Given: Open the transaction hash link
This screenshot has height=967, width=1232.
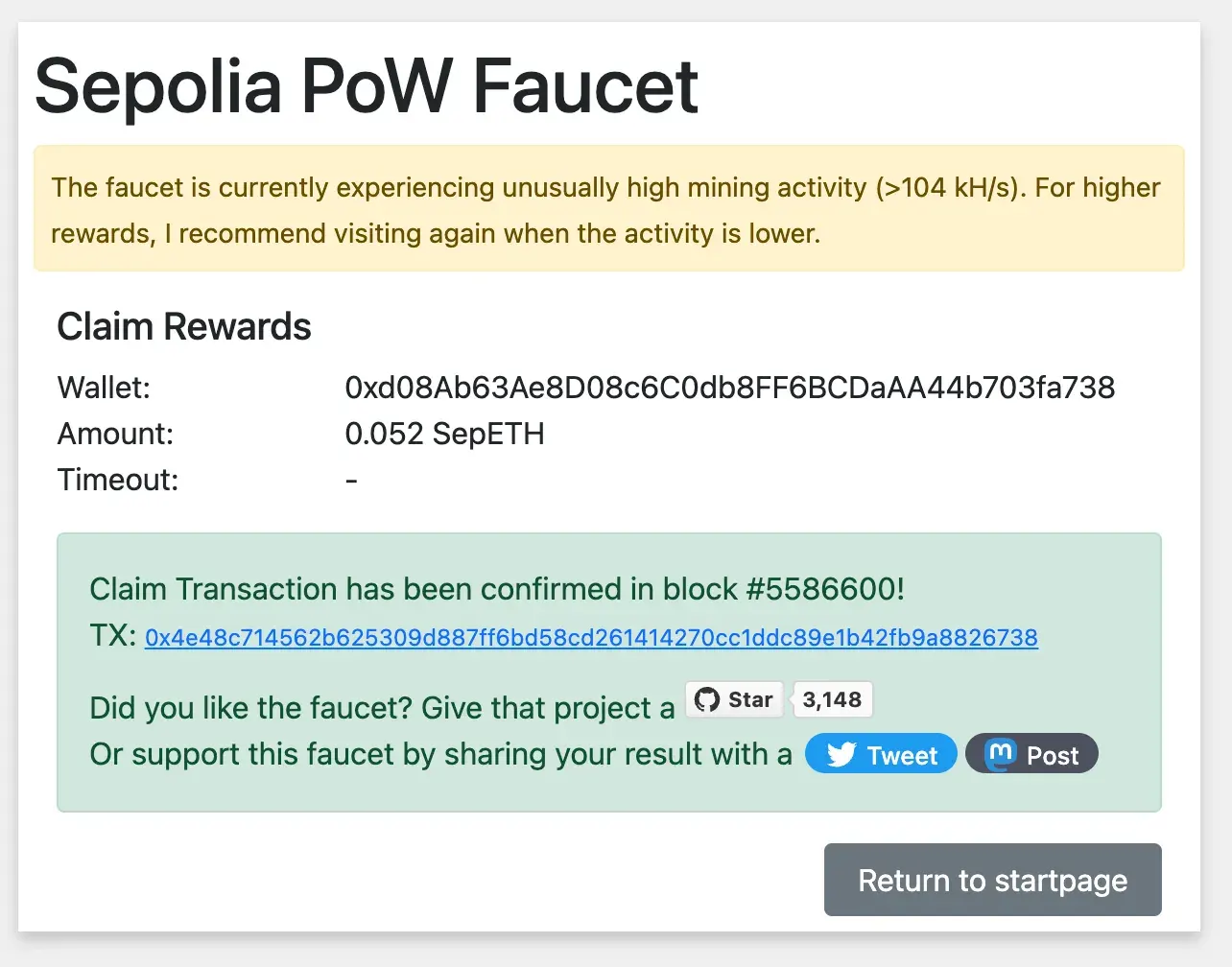Looking at the screenshot, I should (591, 638).
